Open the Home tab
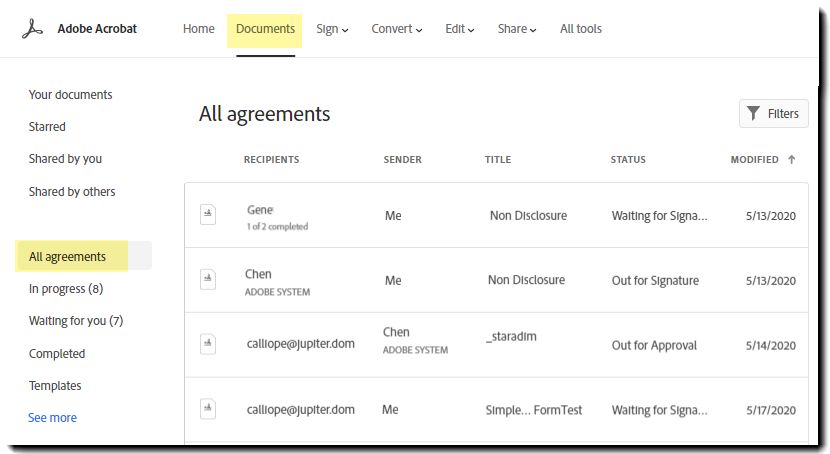 [199, 29]
